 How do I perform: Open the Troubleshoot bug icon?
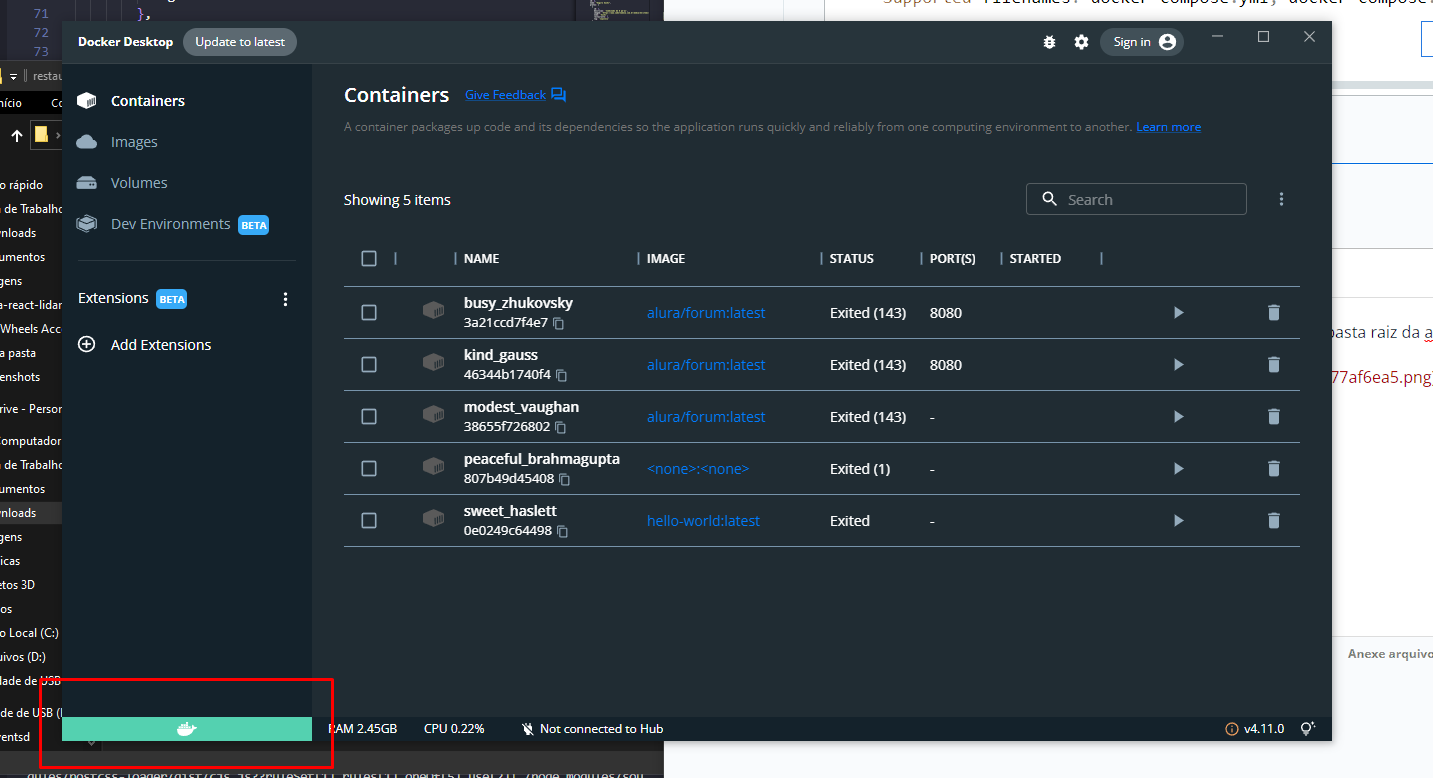pos(1049,42)
